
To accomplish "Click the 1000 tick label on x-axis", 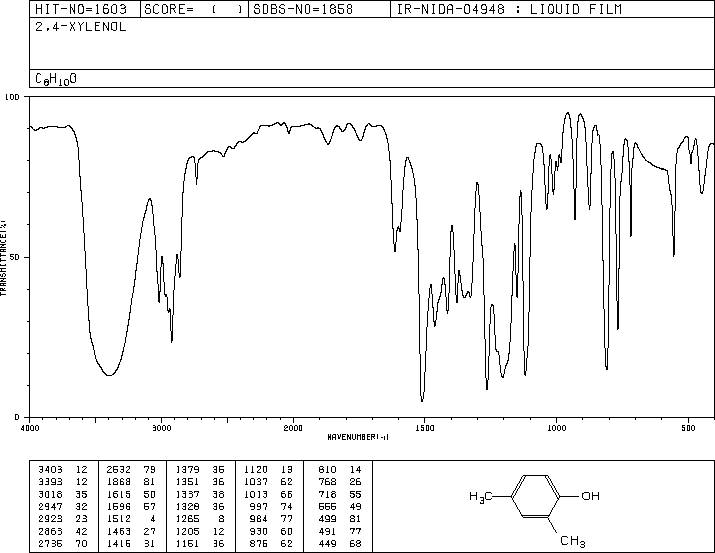I will tap(556, 428).
